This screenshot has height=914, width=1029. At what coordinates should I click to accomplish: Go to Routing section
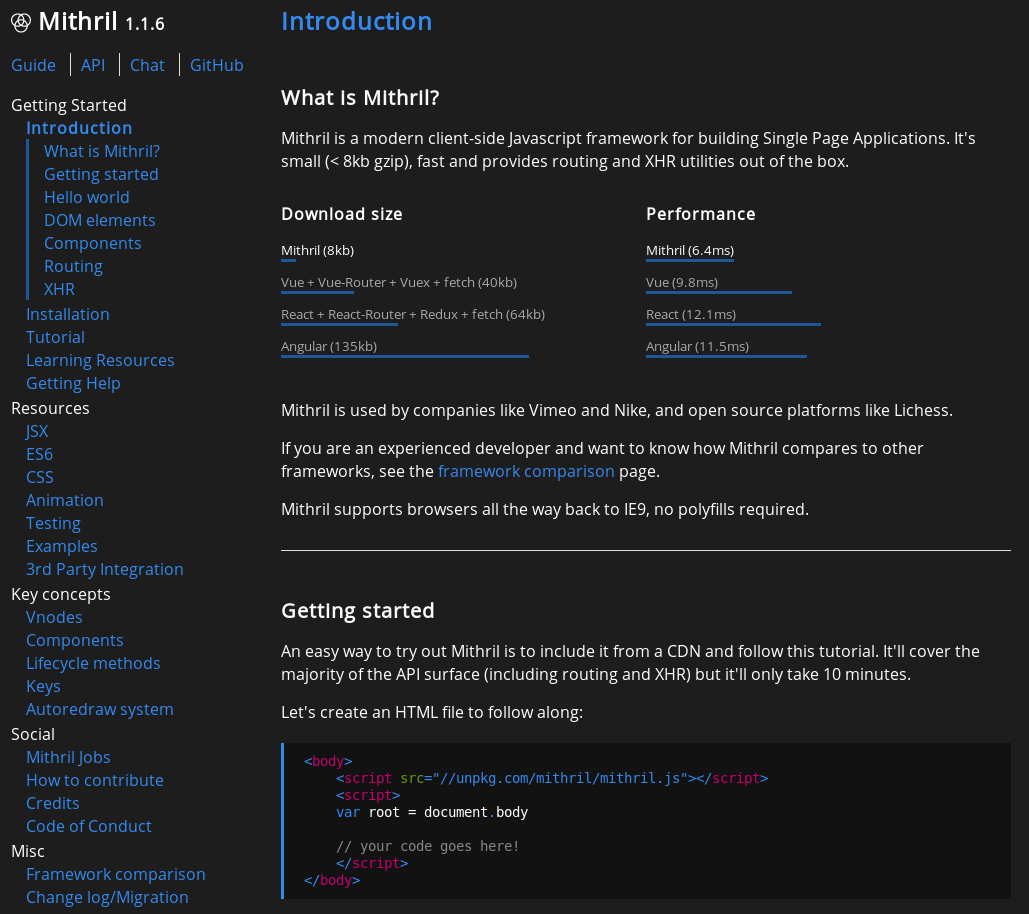coord(73,266)
